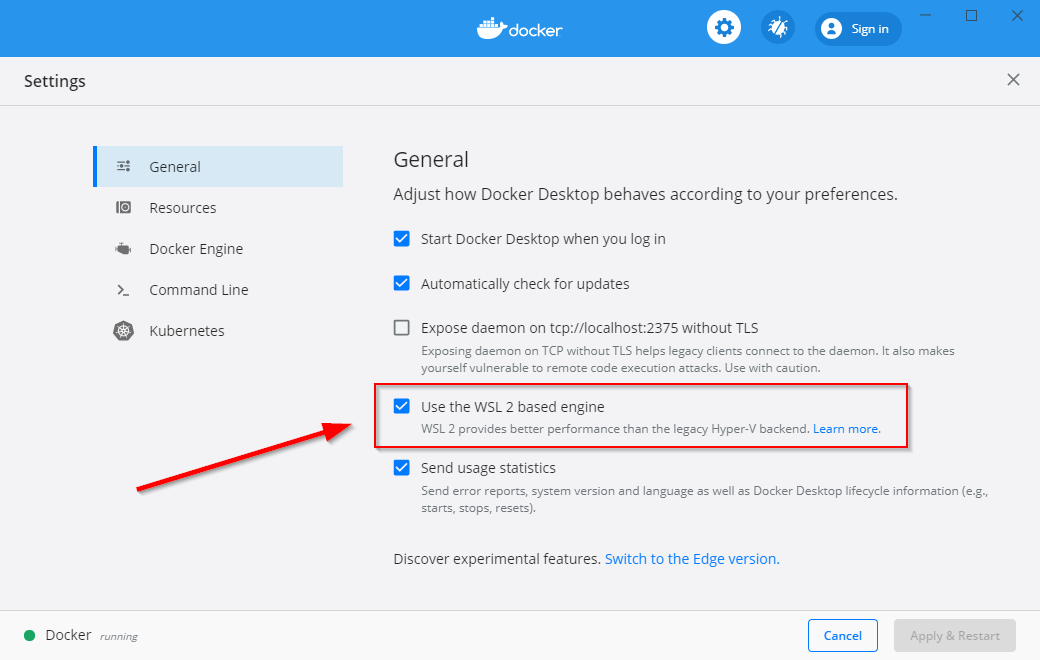Click the Apply & Restart button

(954, 635)
